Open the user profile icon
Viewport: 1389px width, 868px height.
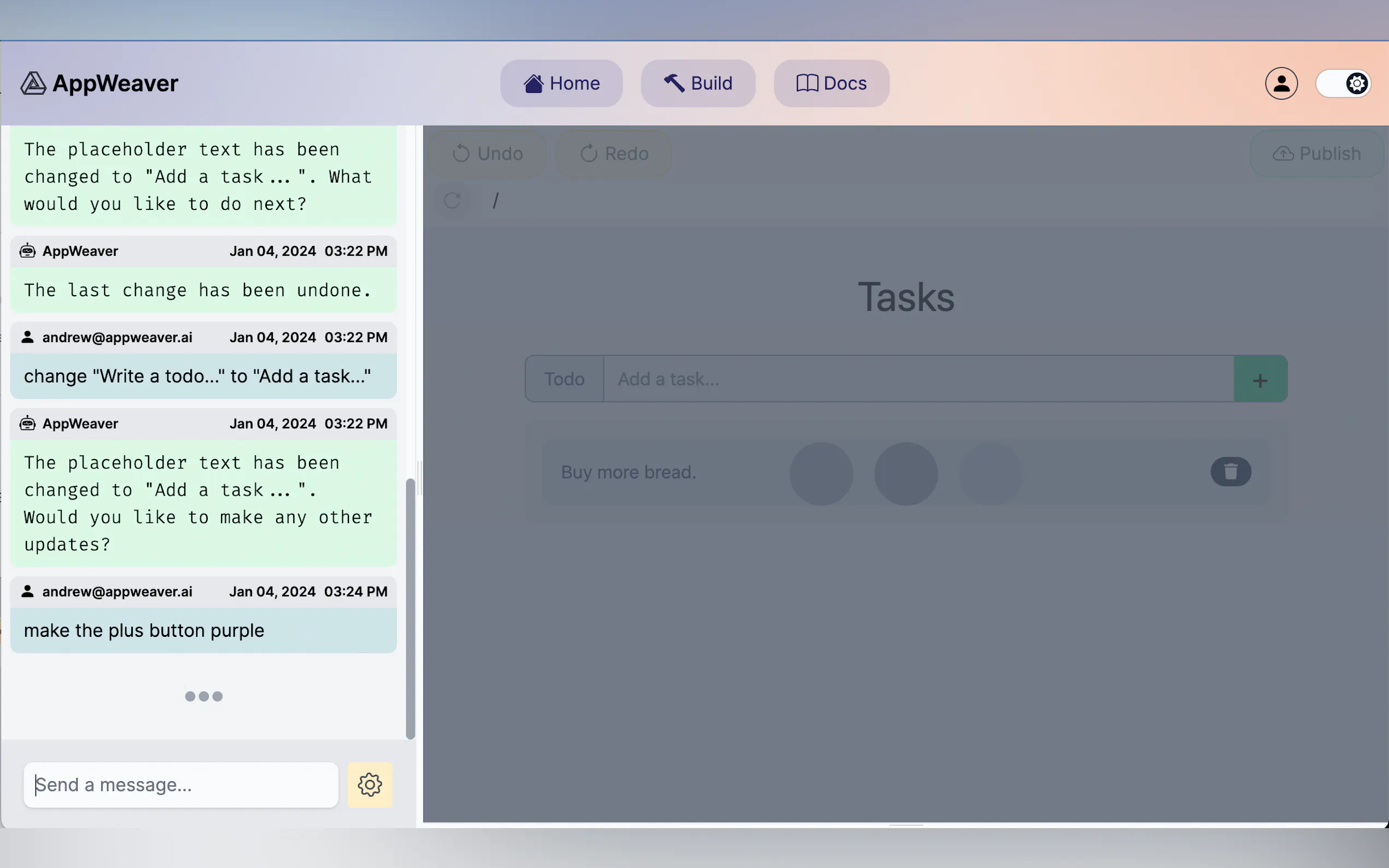tap(1281, 83)
